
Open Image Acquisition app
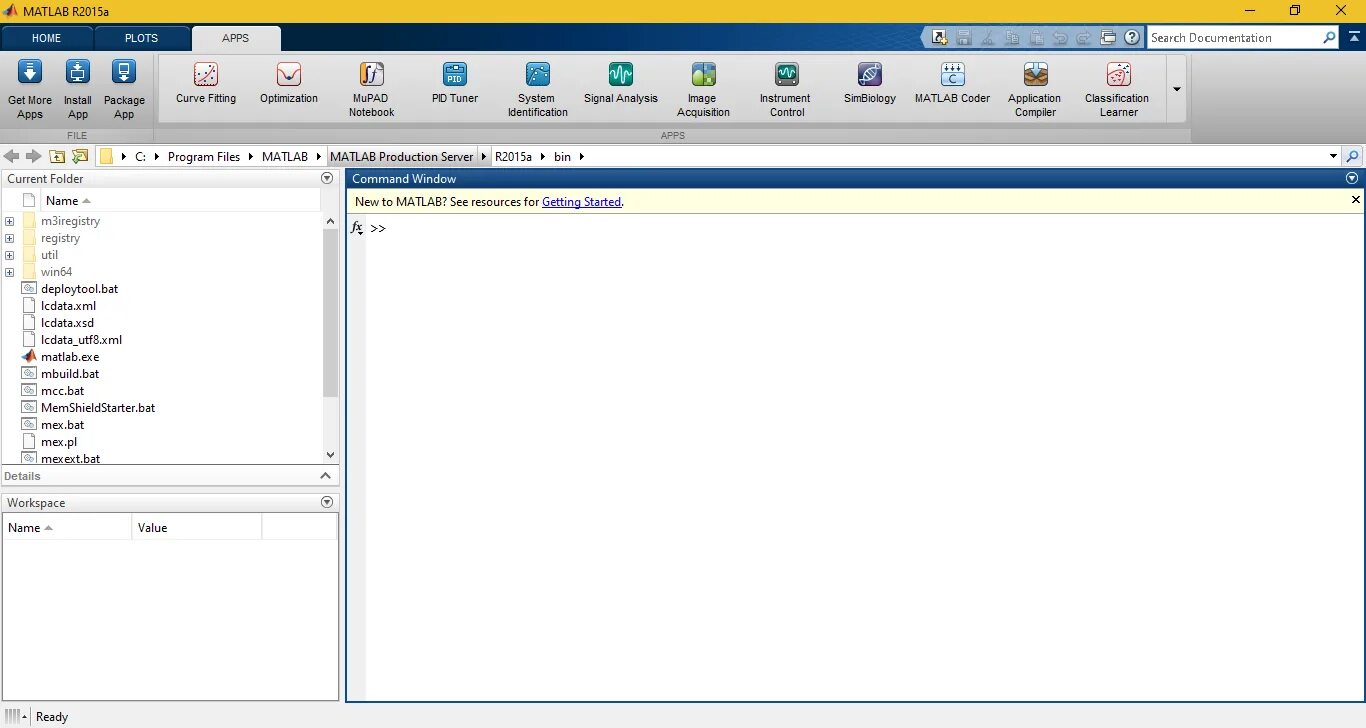click(703, 90)
